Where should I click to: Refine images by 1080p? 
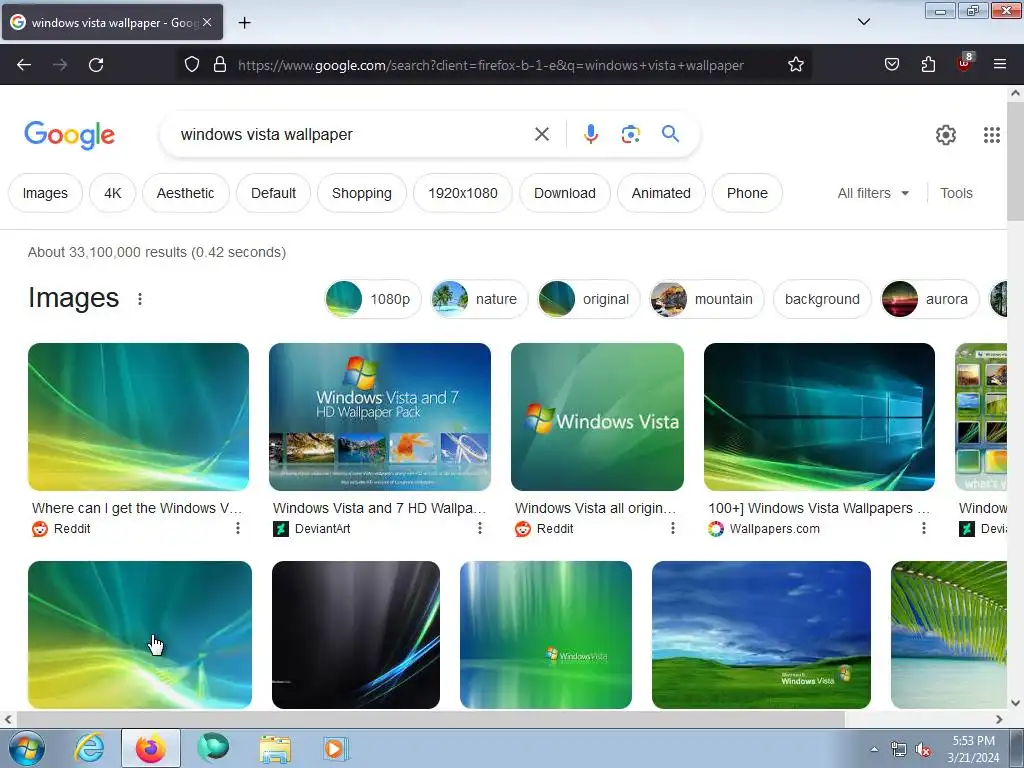point(372,299)
